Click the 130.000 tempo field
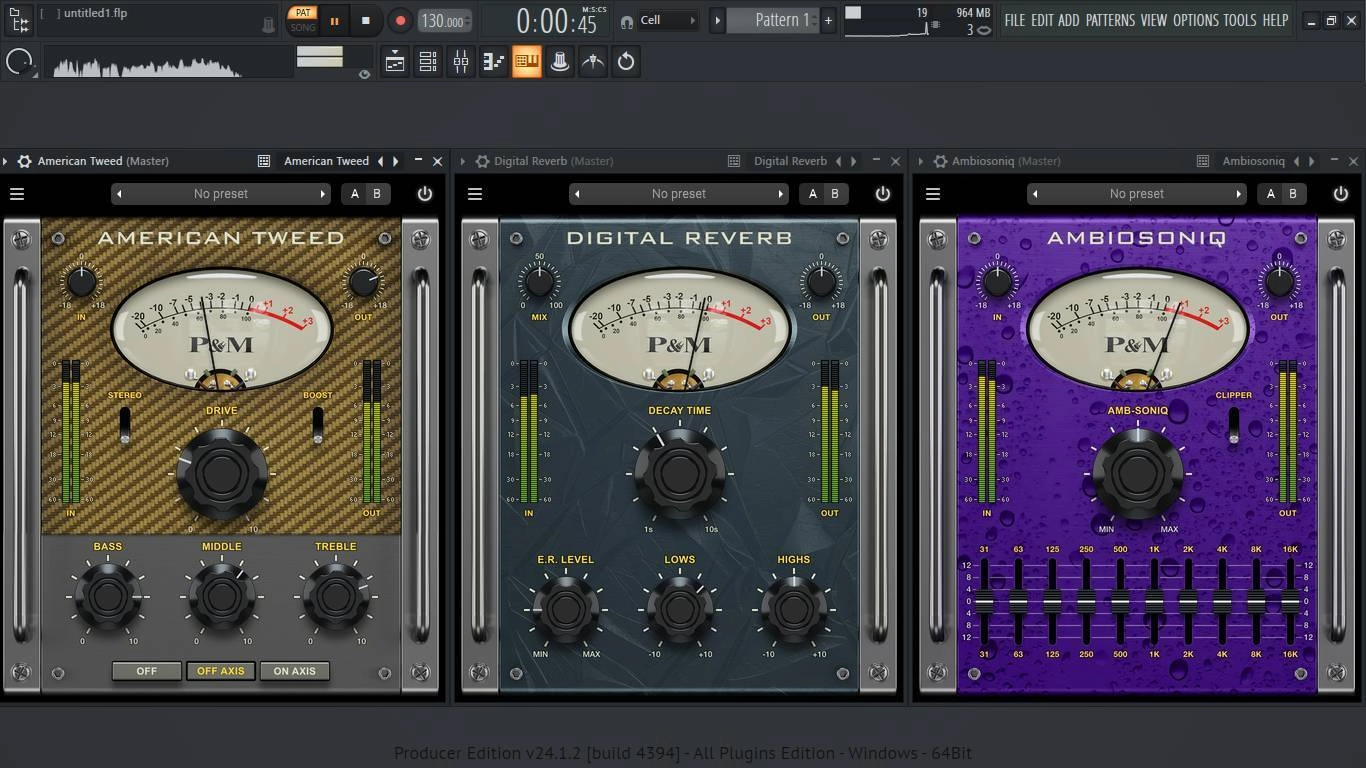This screenshot has height=768, width=1366. [444, 21]
